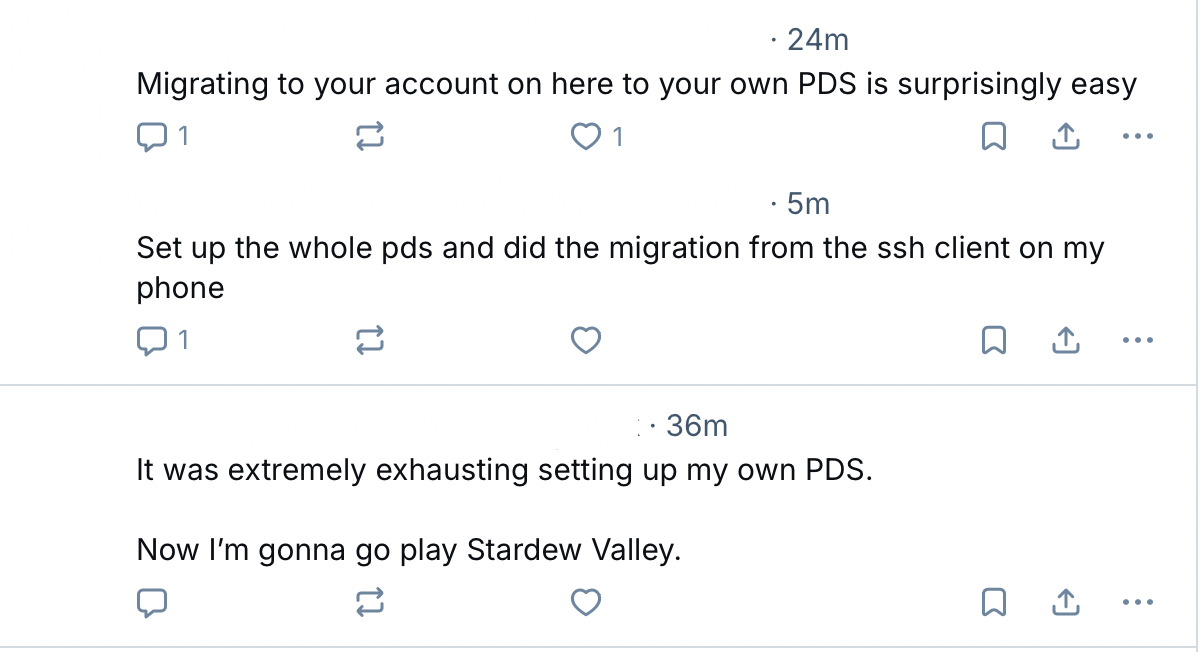Screen dimensions: 1200x652
Task: Like the Stardew Valley post
Action: coord(586,602)
